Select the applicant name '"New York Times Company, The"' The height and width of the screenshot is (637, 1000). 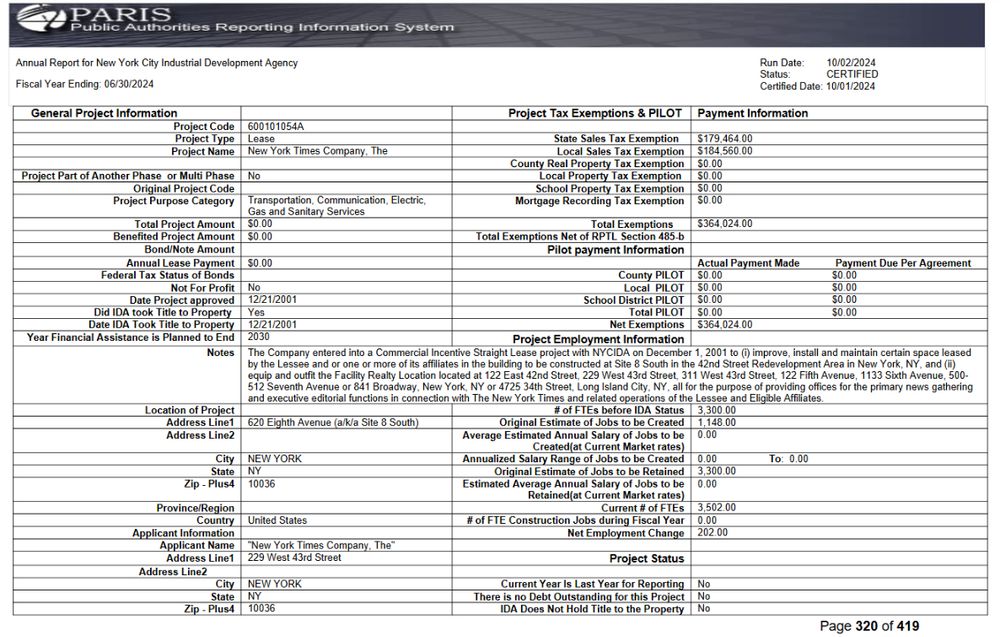click(x=321, y=545)
